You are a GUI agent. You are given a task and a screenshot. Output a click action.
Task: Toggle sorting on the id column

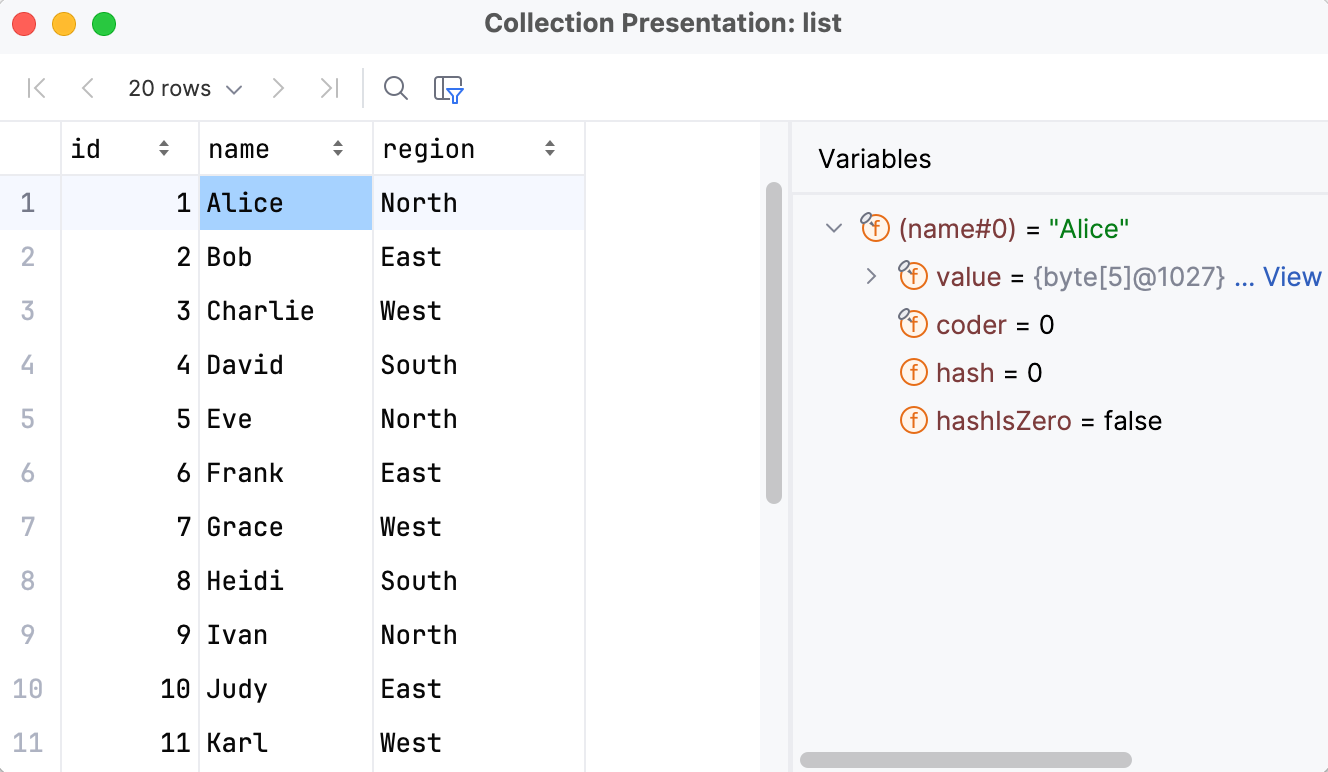[x=164, y=147]
